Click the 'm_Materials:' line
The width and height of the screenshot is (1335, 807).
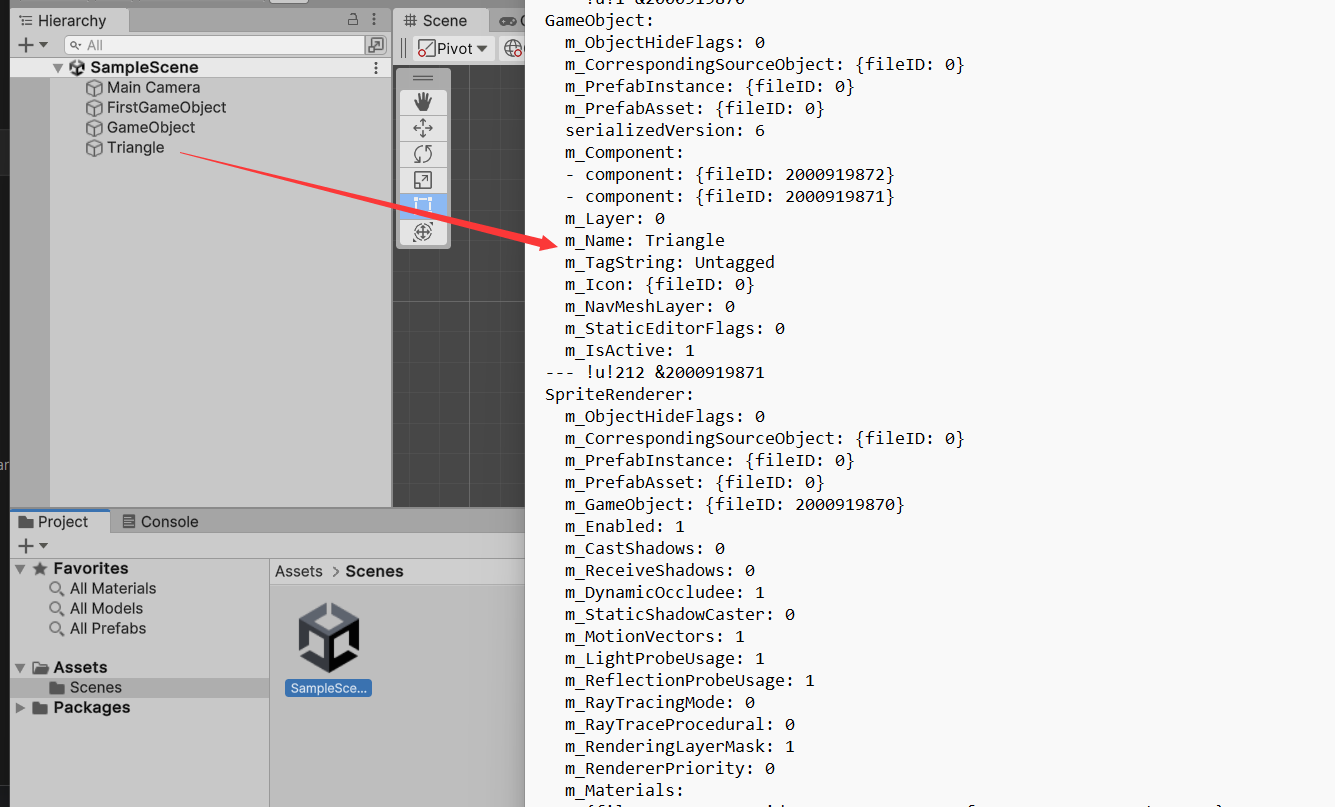coord(624,790)
